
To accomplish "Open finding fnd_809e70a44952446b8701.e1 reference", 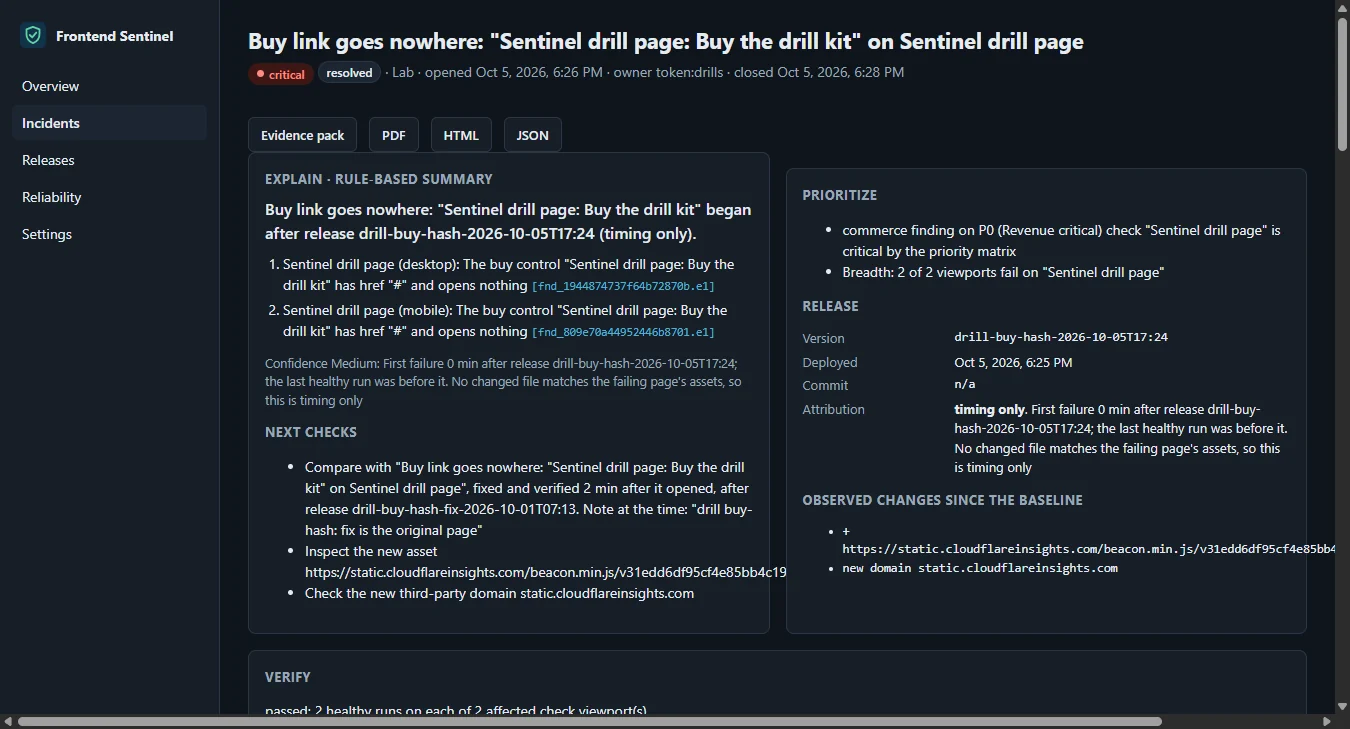I will click(x=623, y=332).
